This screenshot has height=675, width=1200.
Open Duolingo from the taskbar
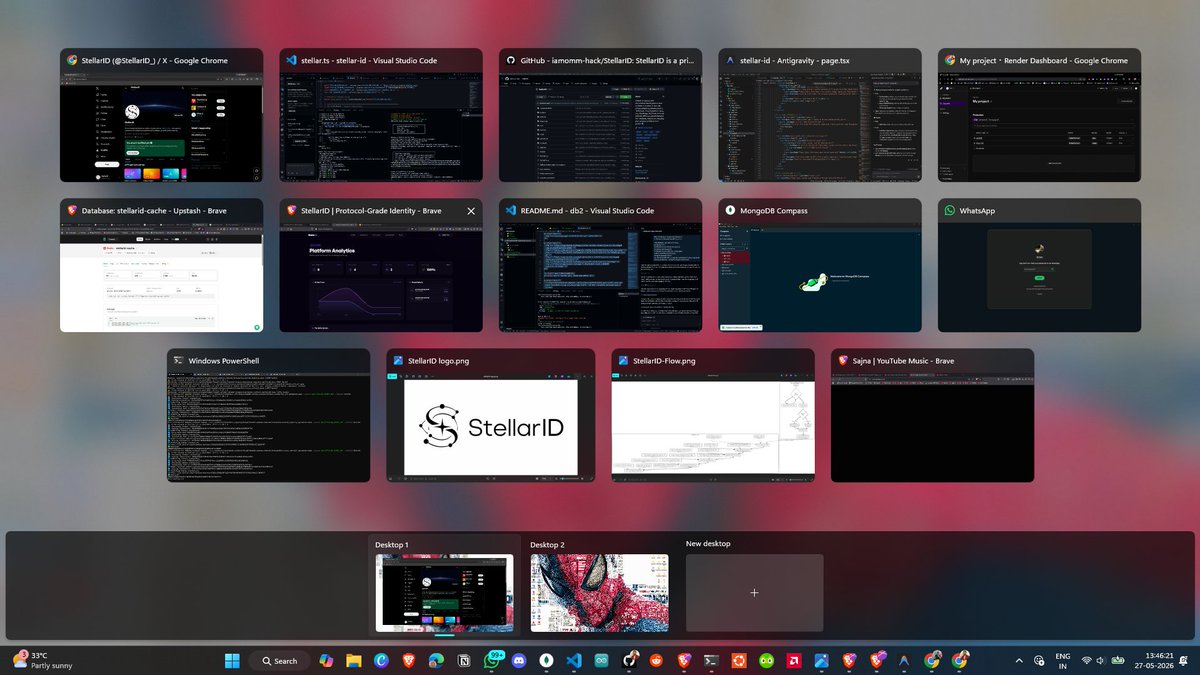(767, 660)
